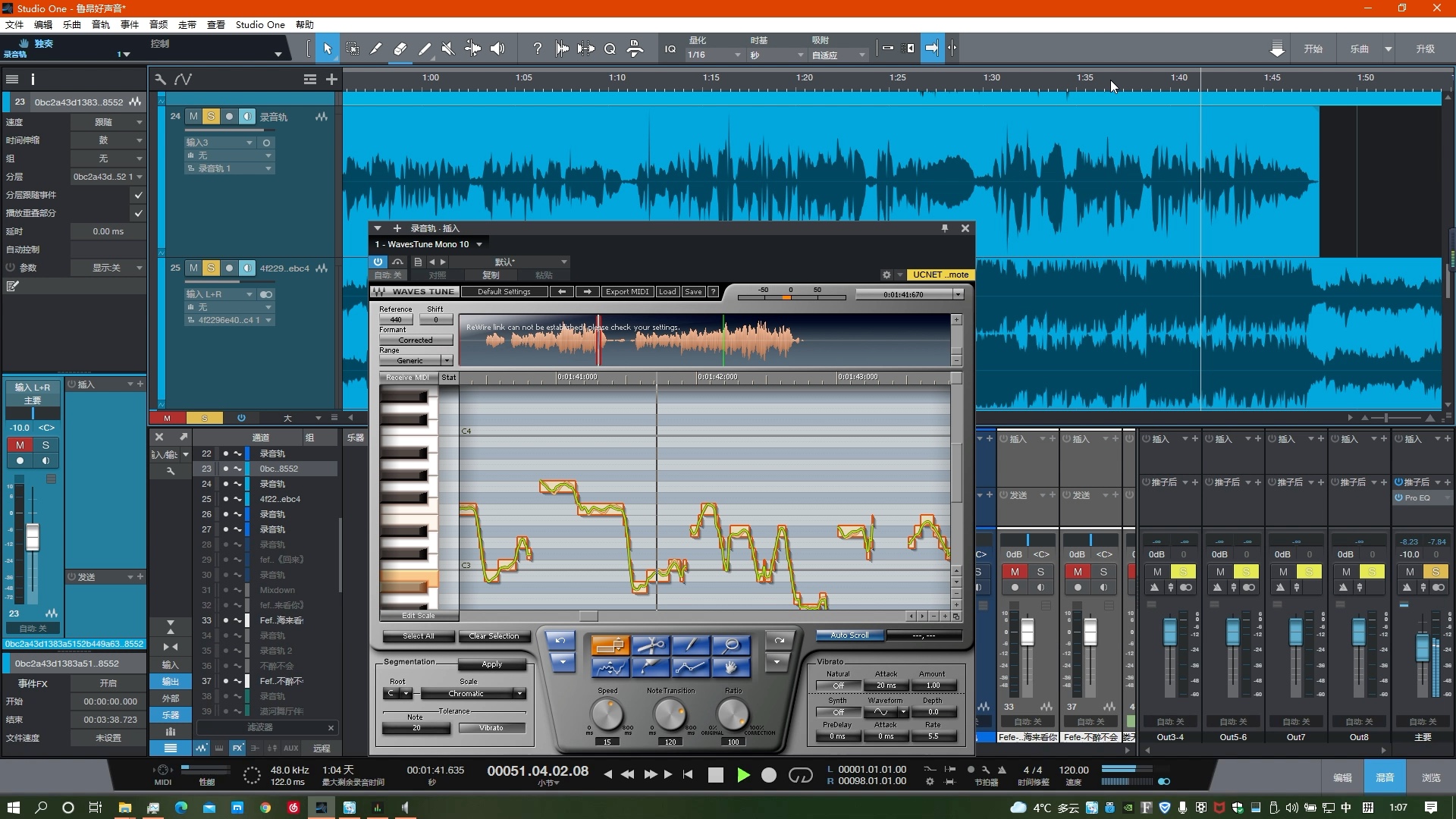The image size is (1456, 819).
Task: Select the Waves Tune Curve tool
Action: pyautogui.click(x=610, y=667)
